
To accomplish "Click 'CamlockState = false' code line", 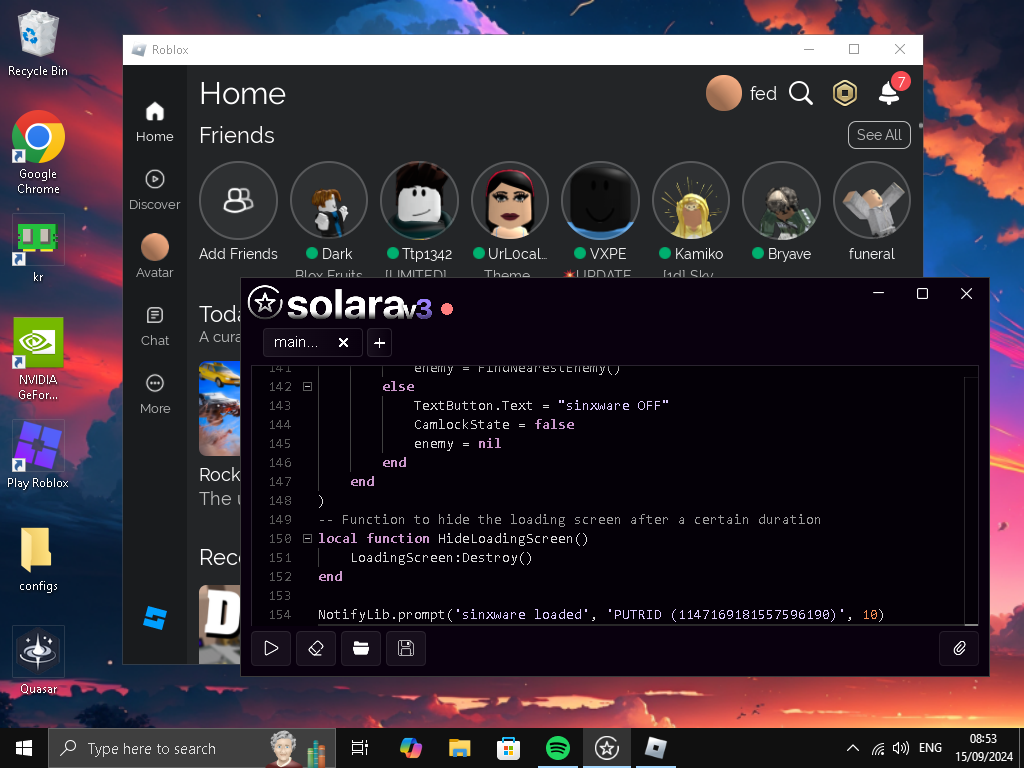I will 494,424.
